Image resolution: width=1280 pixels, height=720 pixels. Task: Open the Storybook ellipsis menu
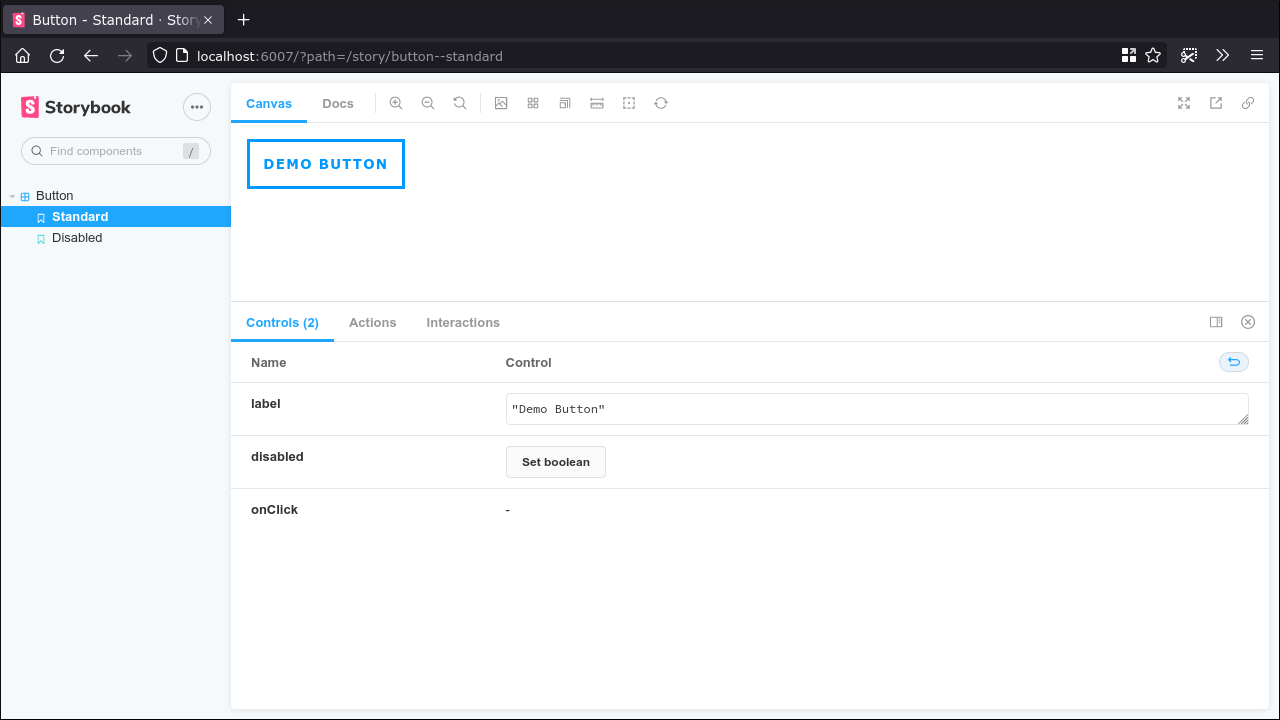point(197,107)
